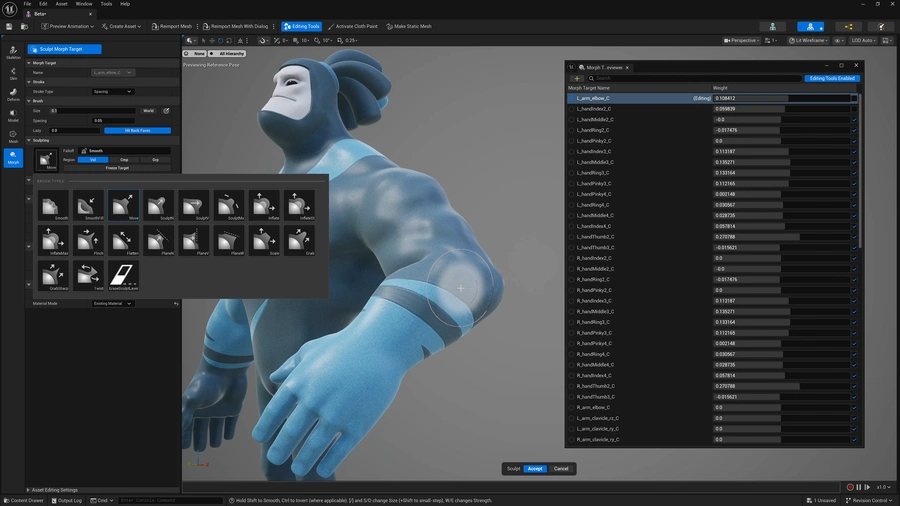Uncheck auto checkbox for L_handThumb2_C row
Image resolution: width=900 pixels, height=506 pixels.
[x=854, y=237]
